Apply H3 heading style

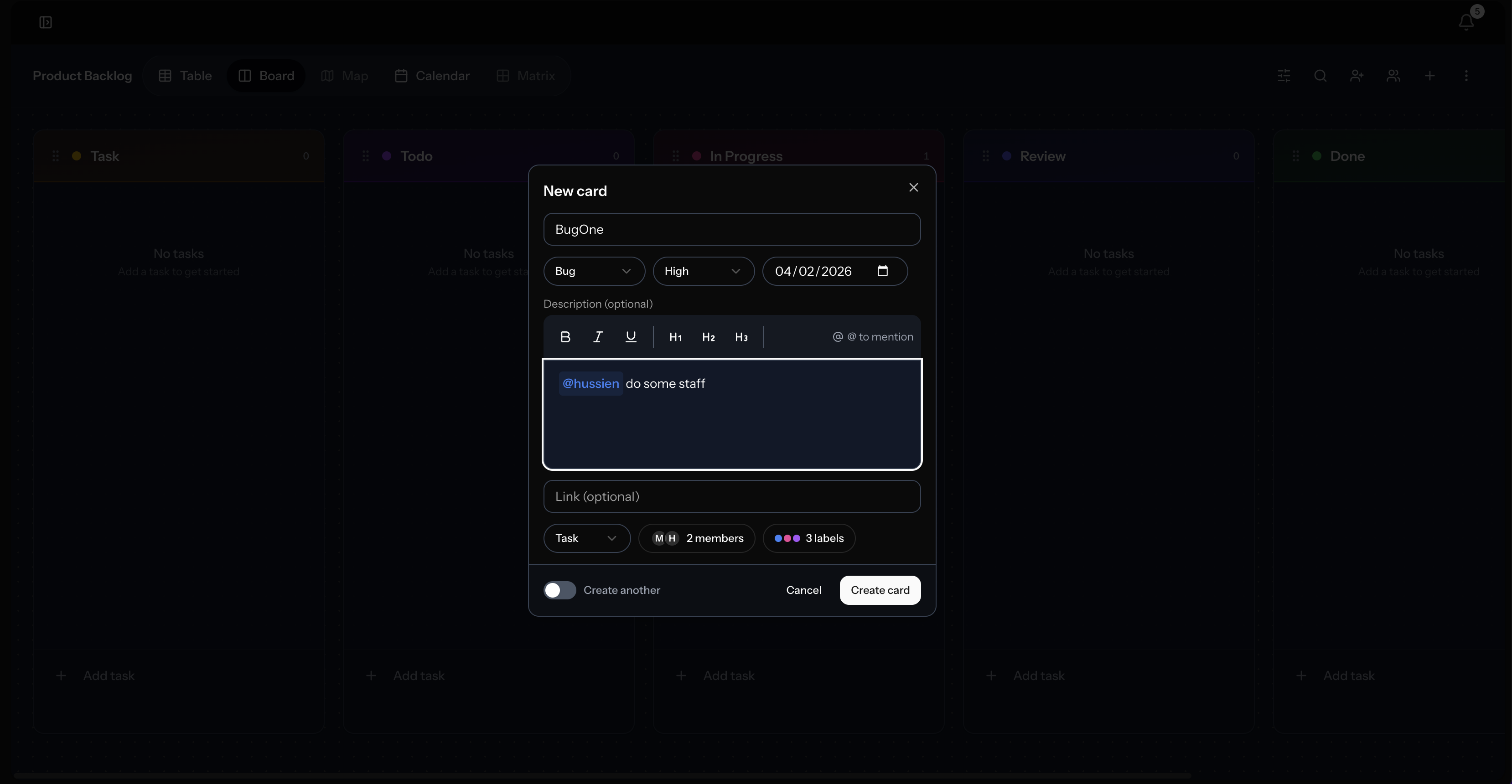click(x=741, y=337)
